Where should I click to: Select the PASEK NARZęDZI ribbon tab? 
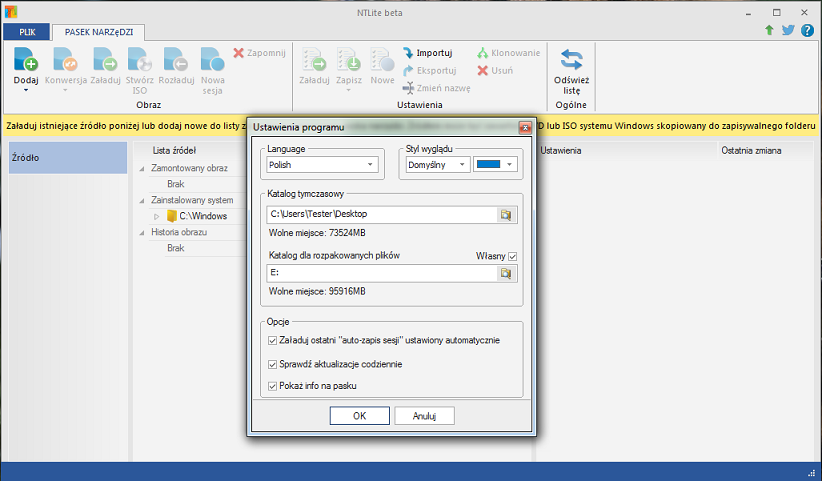click(99, 32)
